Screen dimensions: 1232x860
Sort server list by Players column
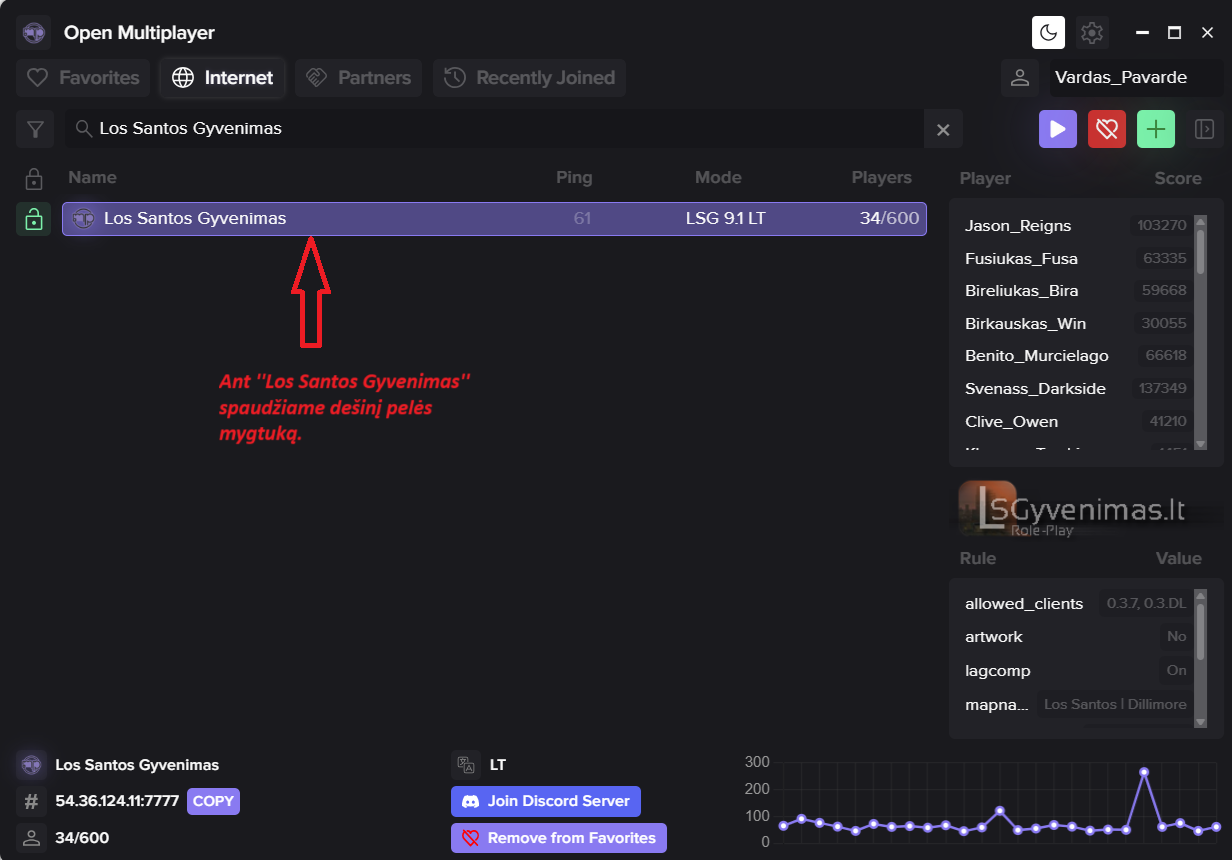(881, 178)
